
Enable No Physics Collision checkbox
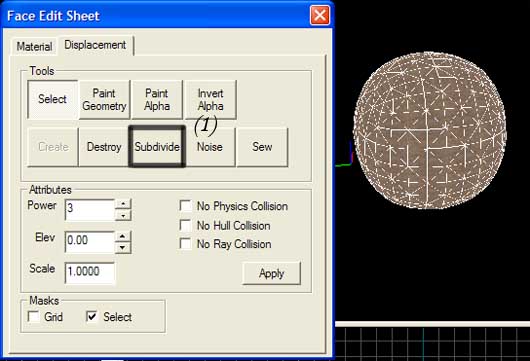click(x=186, y=206)
